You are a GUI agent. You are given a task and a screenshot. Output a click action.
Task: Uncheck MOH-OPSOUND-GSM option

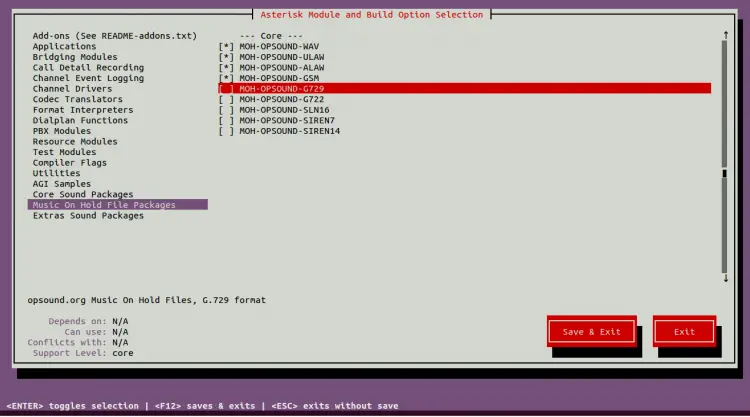pos(226,78)
